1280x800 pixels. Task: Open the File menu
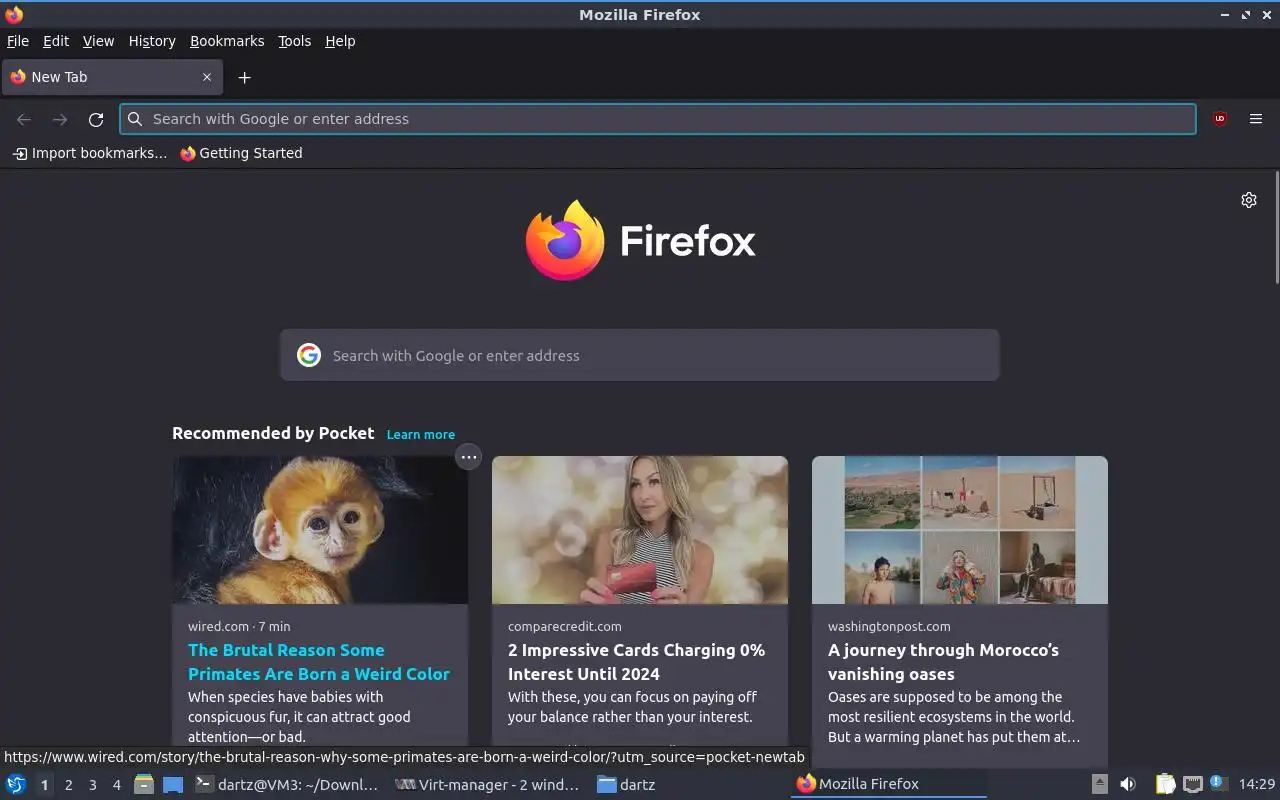pos(18,41)
